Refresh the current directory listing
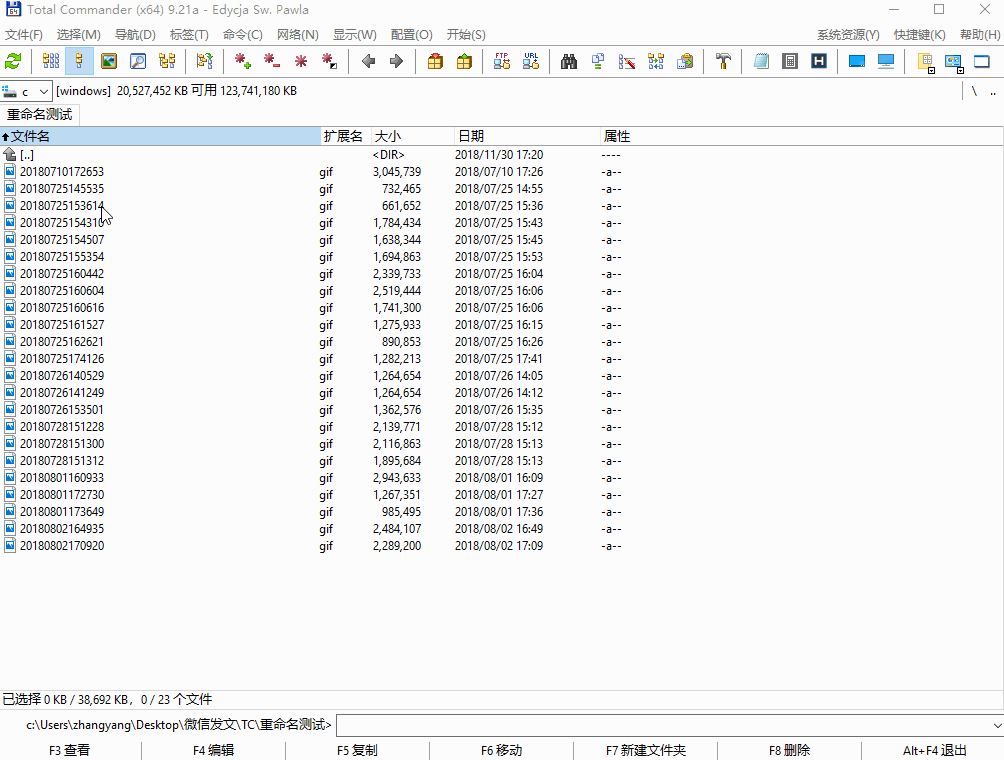This screenshot has width=1004, height=760. click(14, 61)
